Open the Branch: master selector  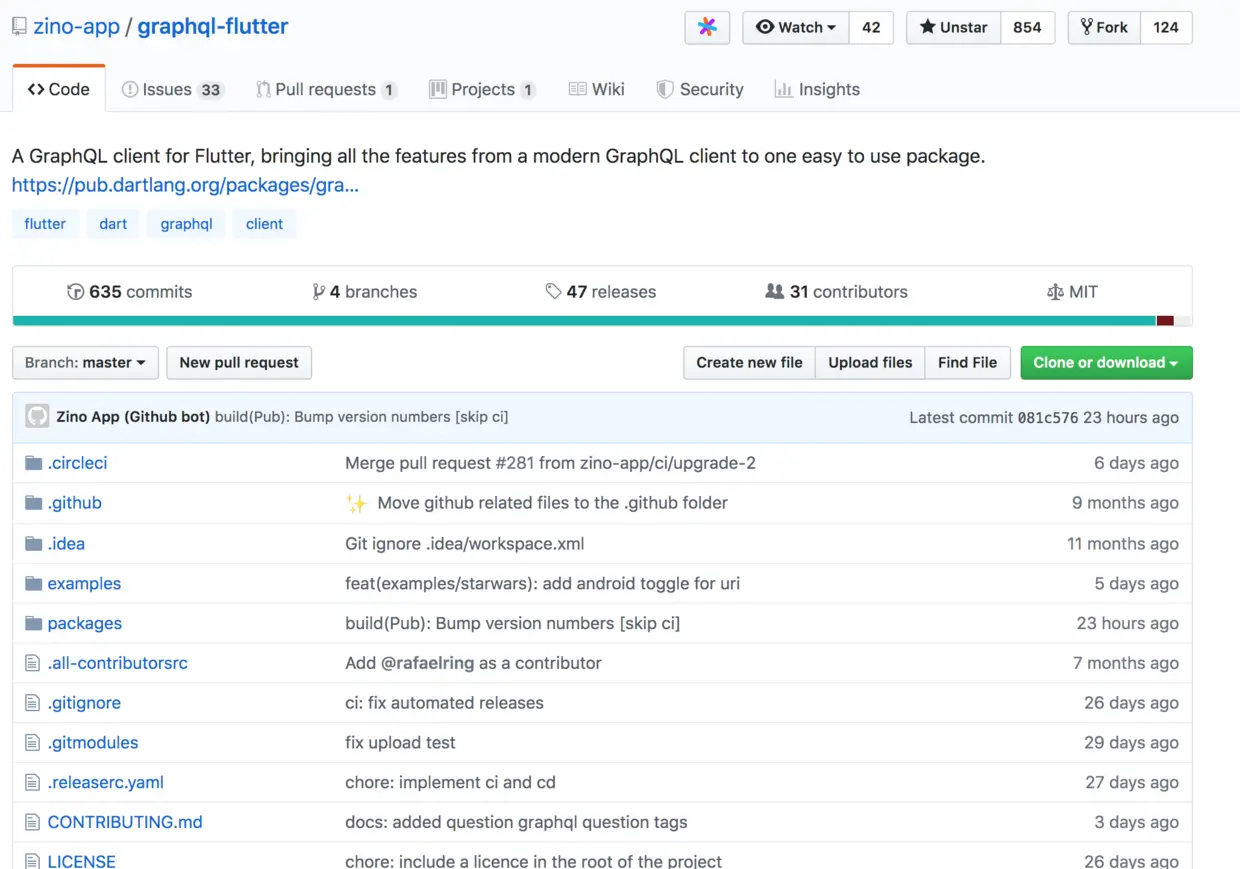click(85, 362)
